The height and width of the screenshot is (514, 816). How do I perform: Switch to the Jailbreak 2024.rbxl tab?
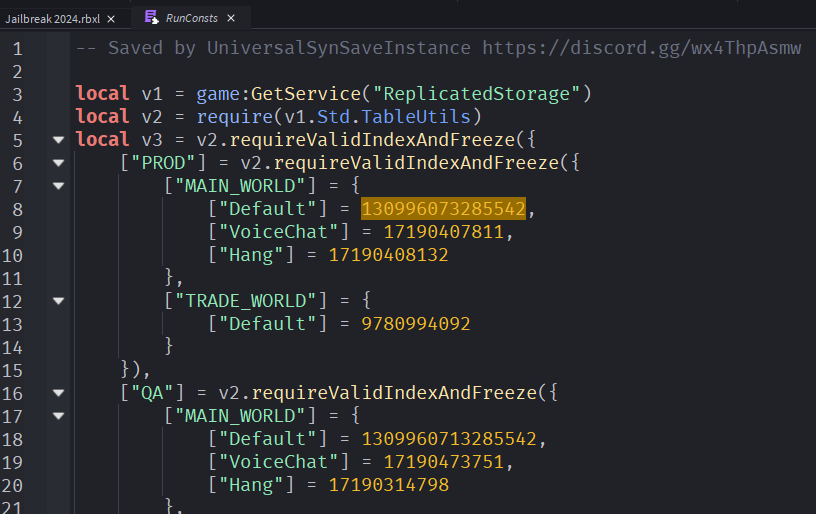[x=53, y=19]
